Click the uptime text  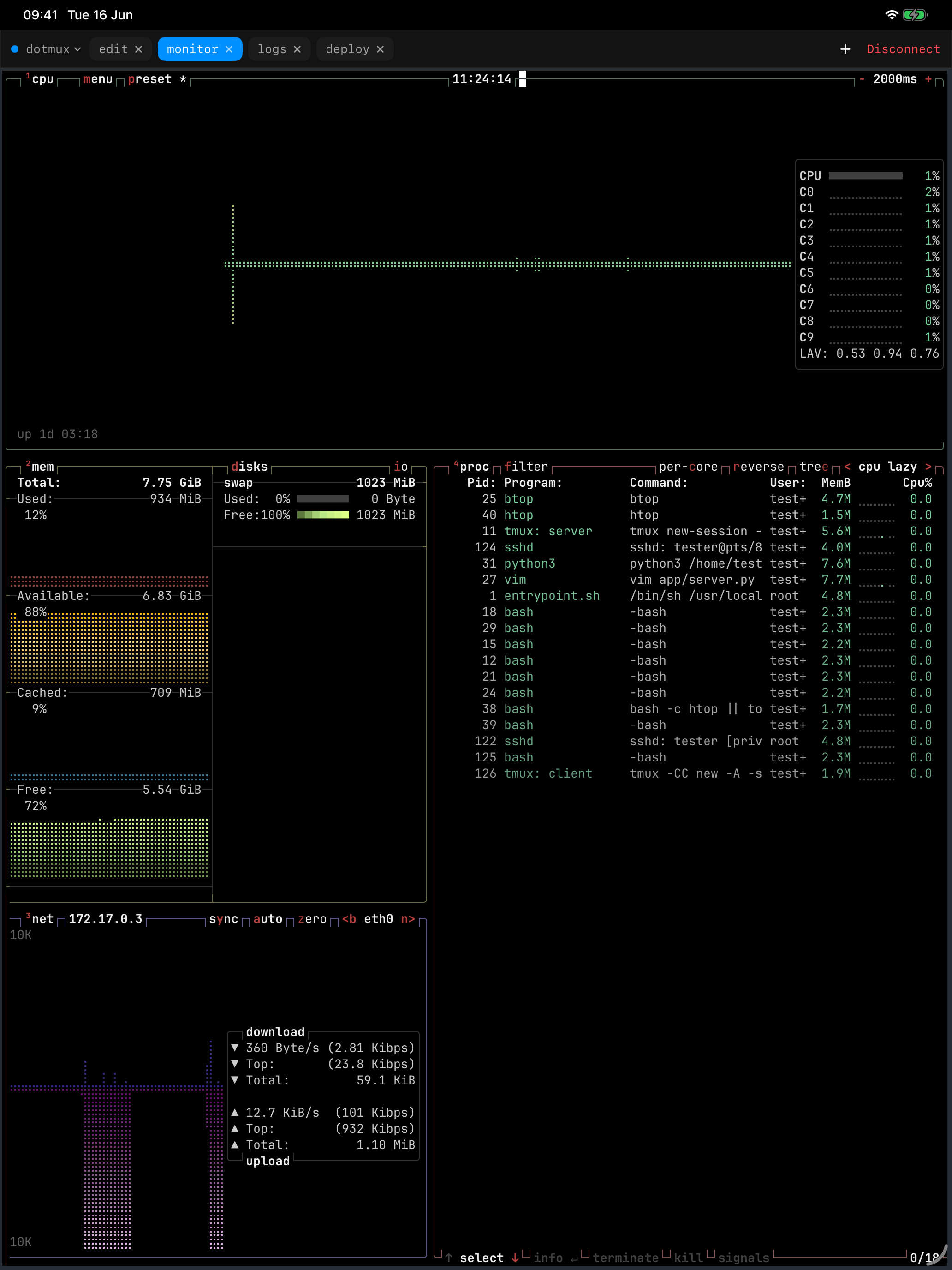coord(57,435)
